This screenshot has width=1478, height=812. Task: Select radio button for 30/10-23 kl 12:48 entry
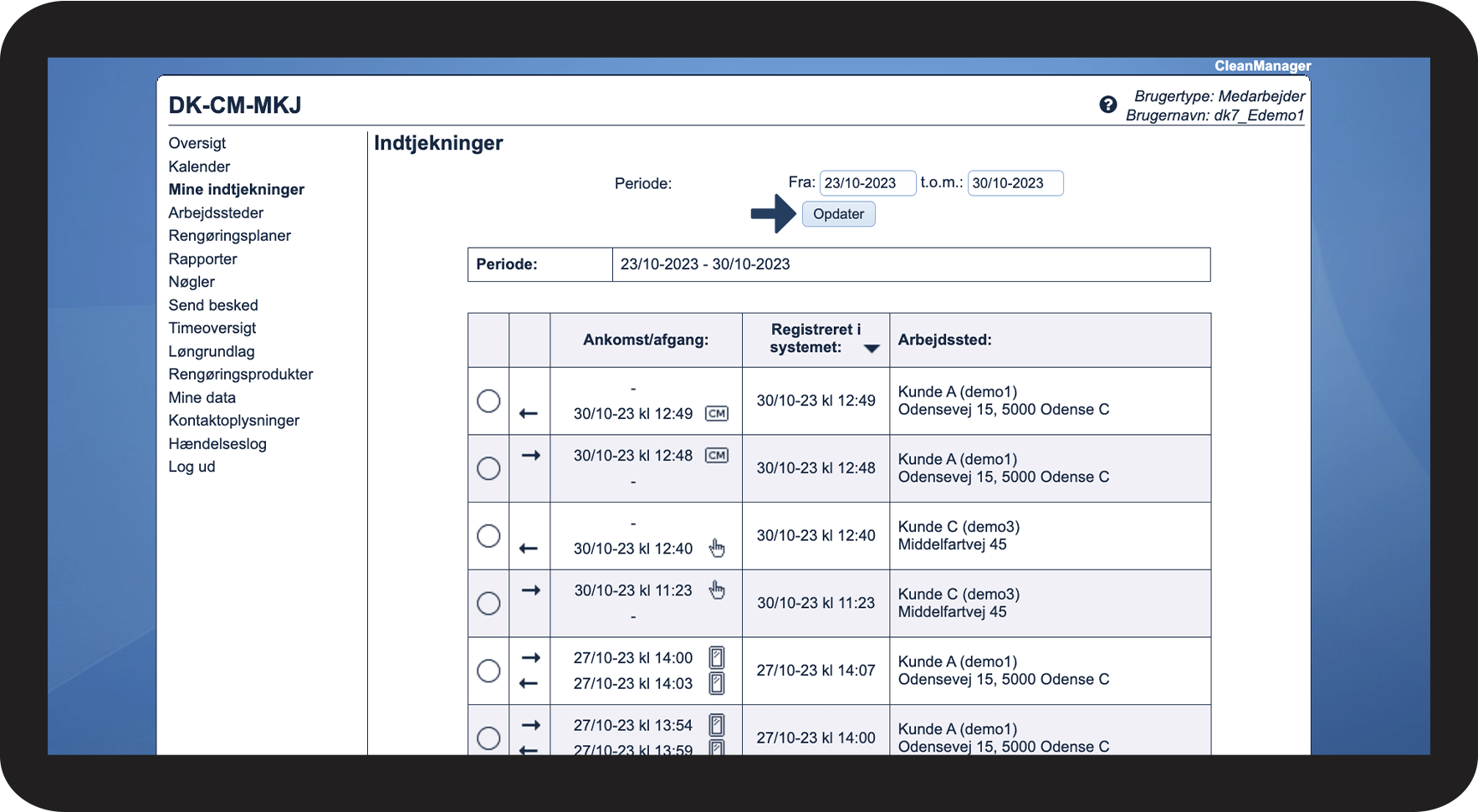[488, 468]
